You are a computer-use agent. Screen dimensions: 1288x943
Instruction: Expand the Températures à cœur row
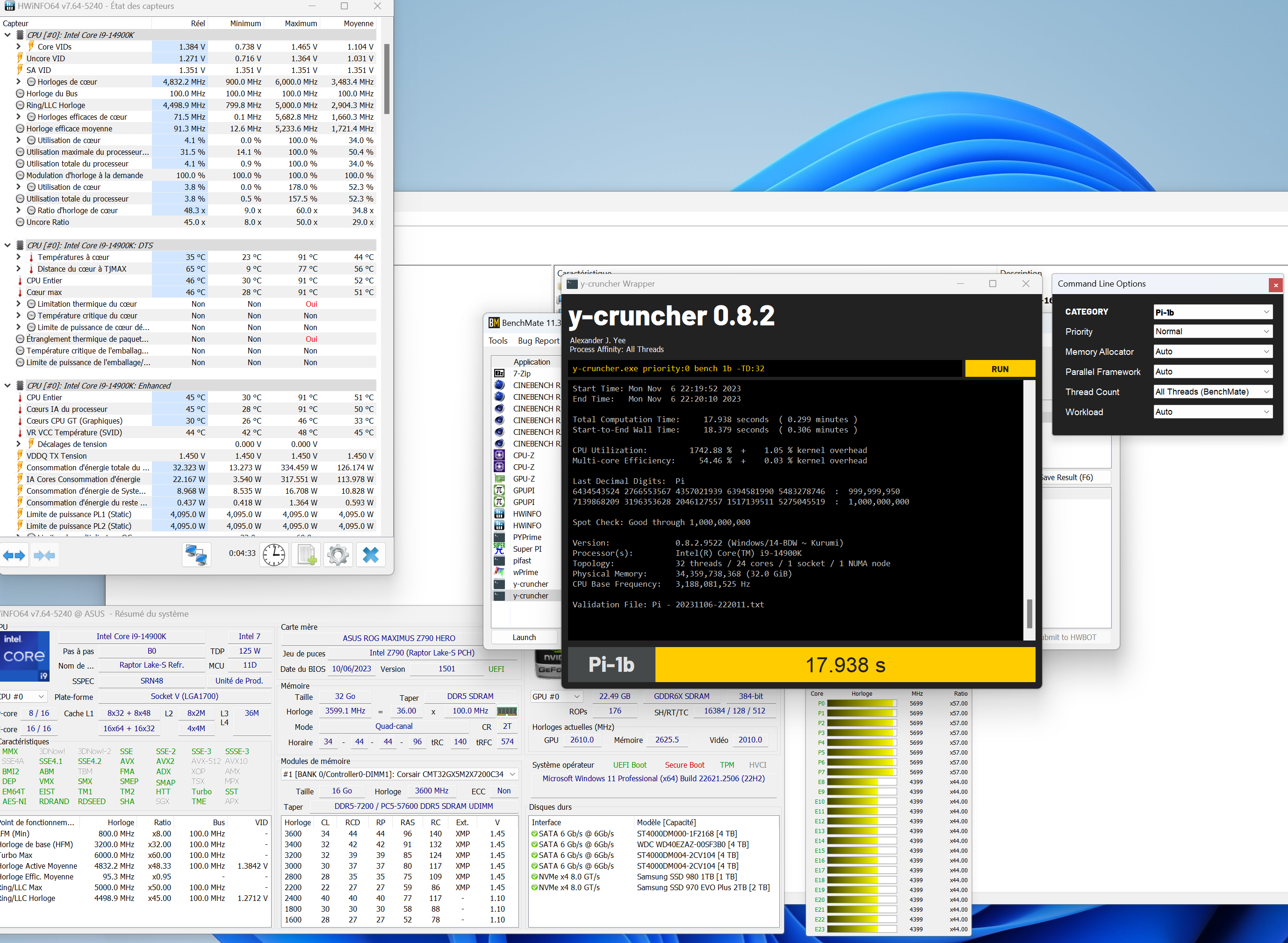pyautogui.click(x=18, y=257)
